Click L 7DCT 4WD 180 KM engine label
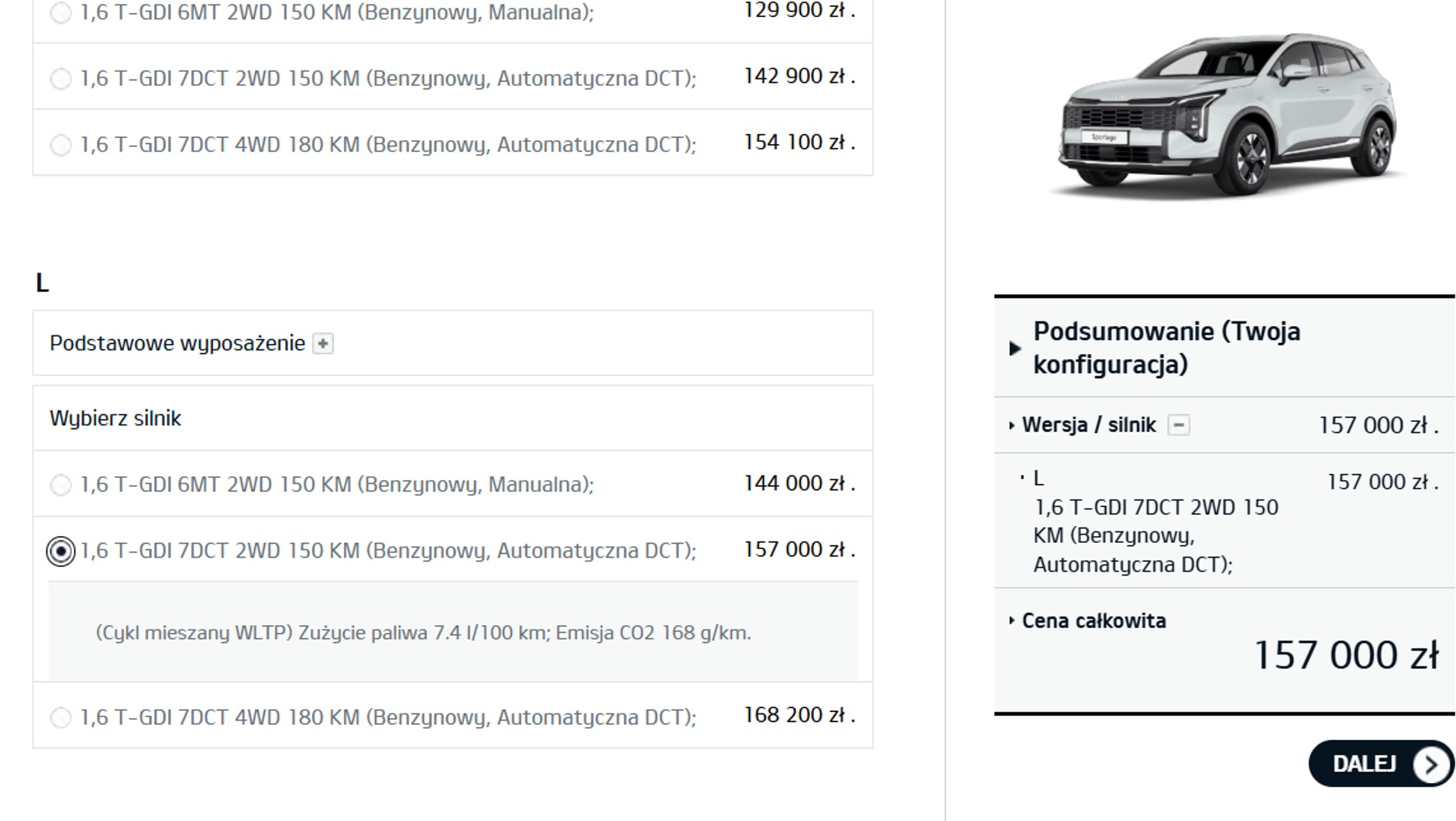The height and width of the screenshot is (821, 1456). click(x=388, y=717)
